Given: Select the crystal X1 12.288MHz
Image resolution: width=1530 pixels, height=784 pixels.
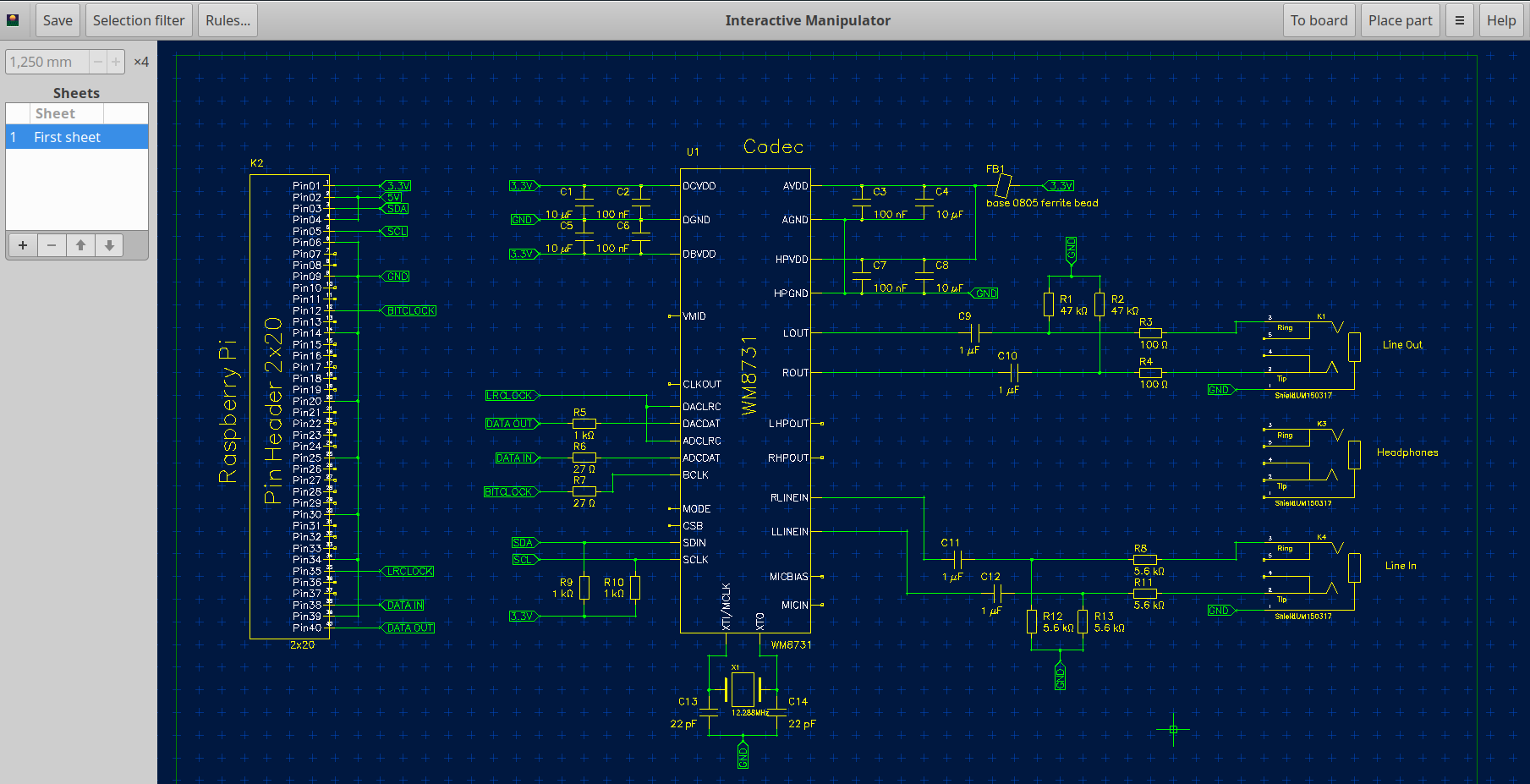Looking at the screenshot, I should (x=743, y=690).
